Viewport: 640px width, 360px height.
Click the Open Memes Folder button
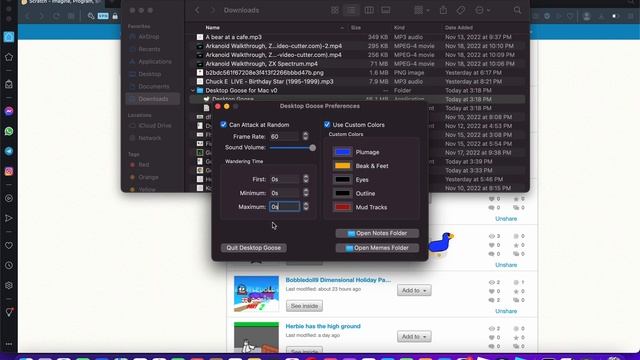[x=377, y=248]
